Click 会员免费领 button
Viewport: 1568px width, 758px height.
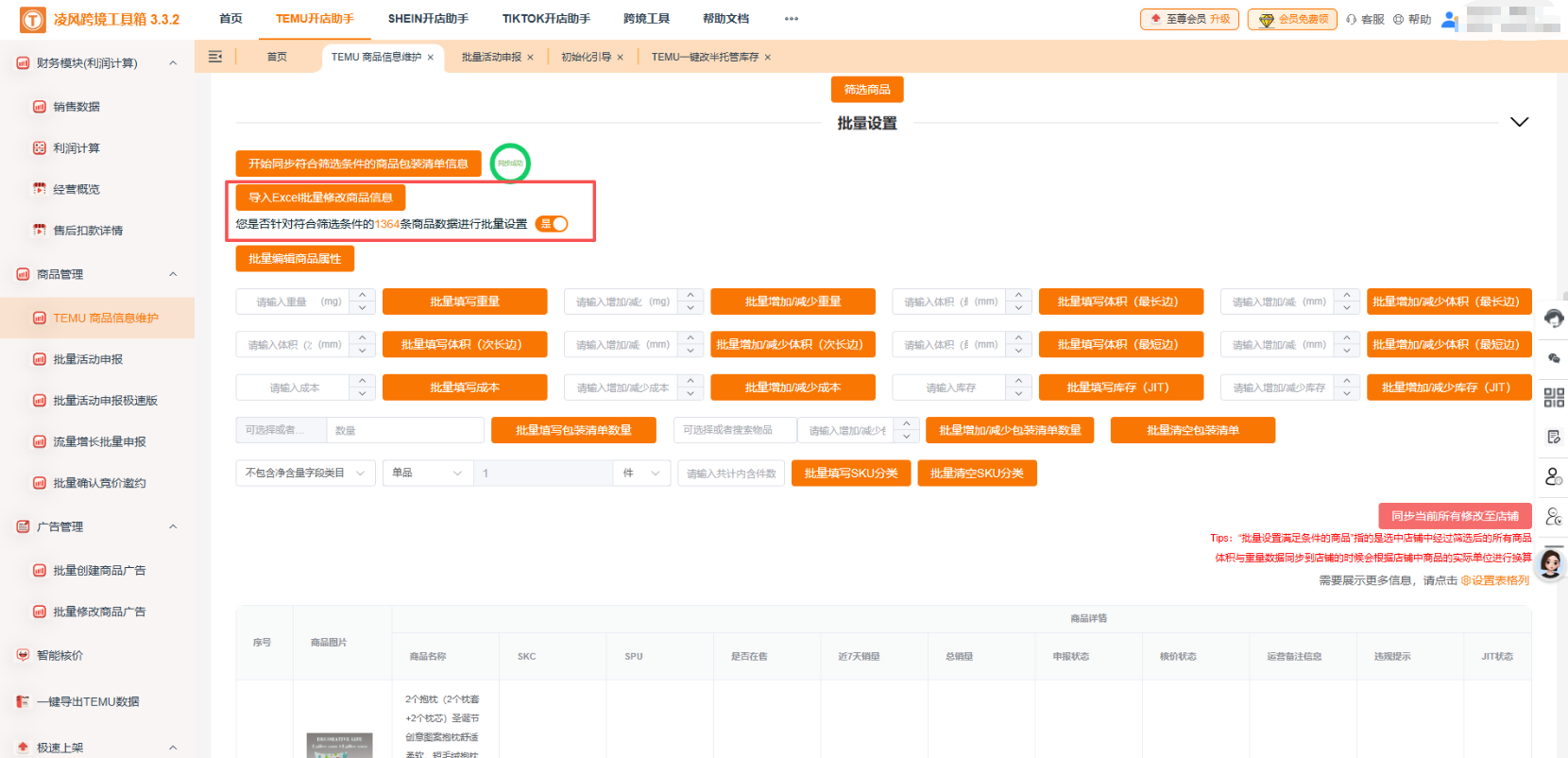tap(1292, 19)
